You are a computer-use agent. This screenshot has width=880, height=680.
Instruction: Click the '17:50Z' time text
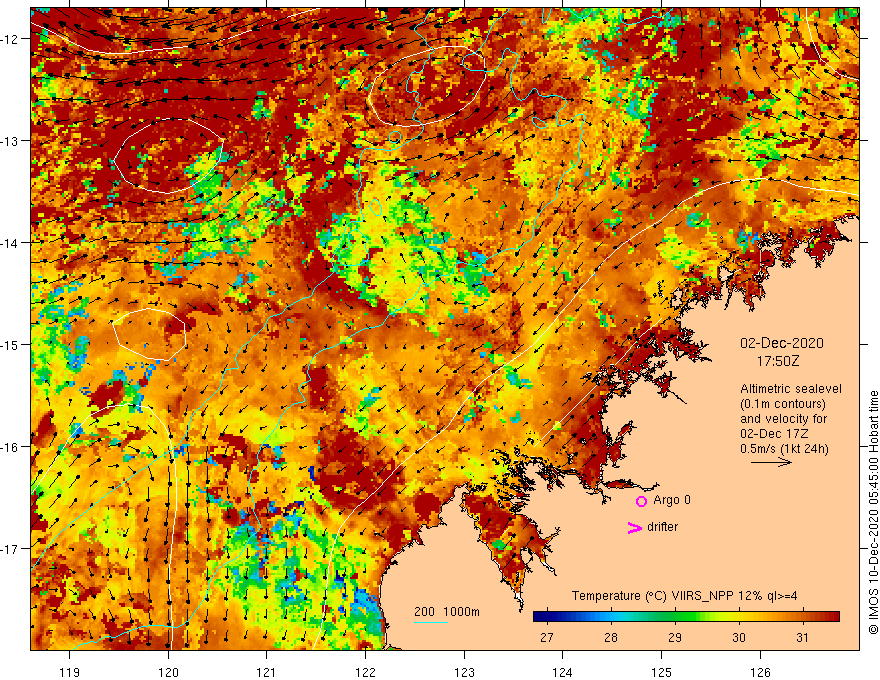[777, 361]
